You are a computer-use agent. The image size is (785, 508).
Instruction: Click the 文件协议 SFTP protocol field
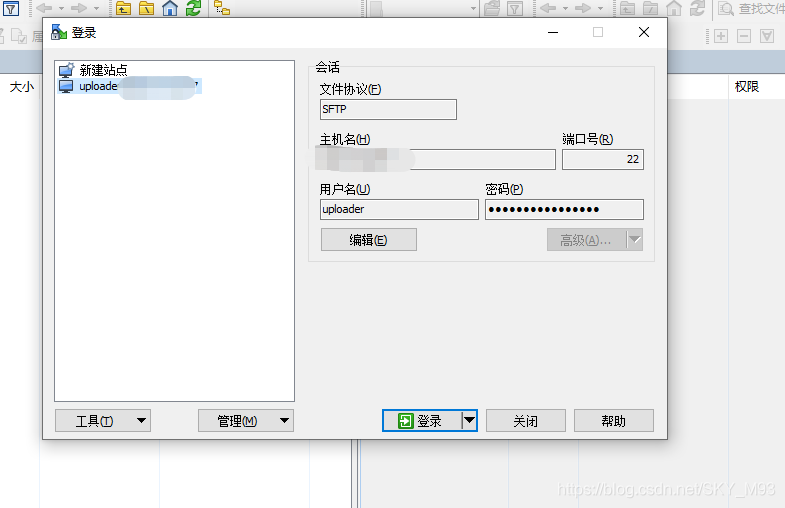click(388, 109)
